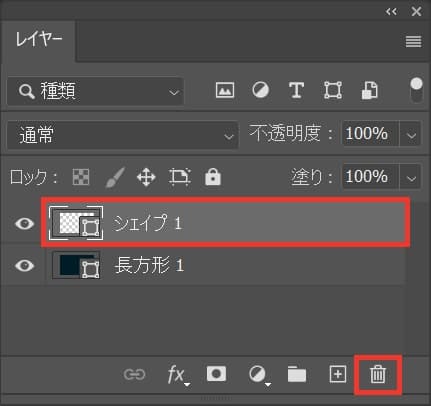The image size is (431, 406).
Task: Hide the 長方形 1 layer
Action: (25, 266)
